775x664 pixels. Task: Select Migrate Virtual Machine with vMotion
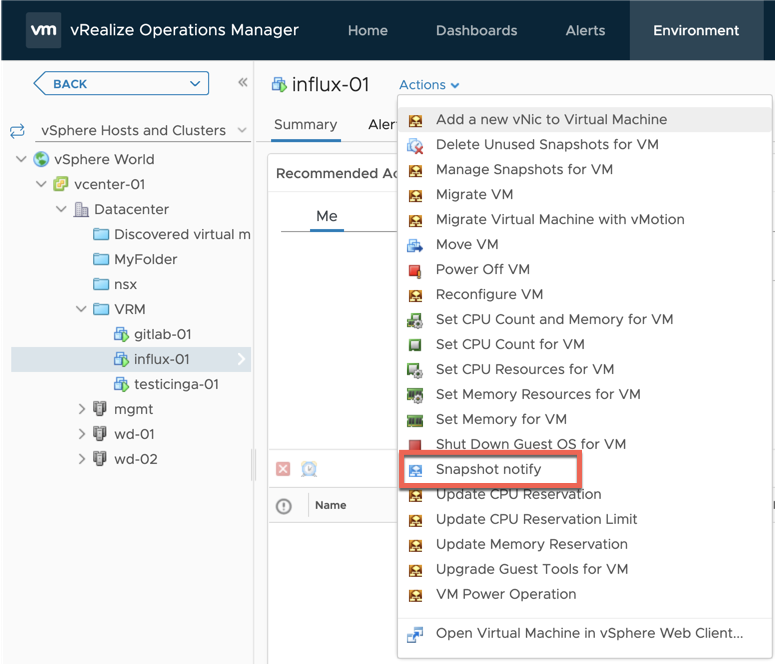(x=584, y=220)
